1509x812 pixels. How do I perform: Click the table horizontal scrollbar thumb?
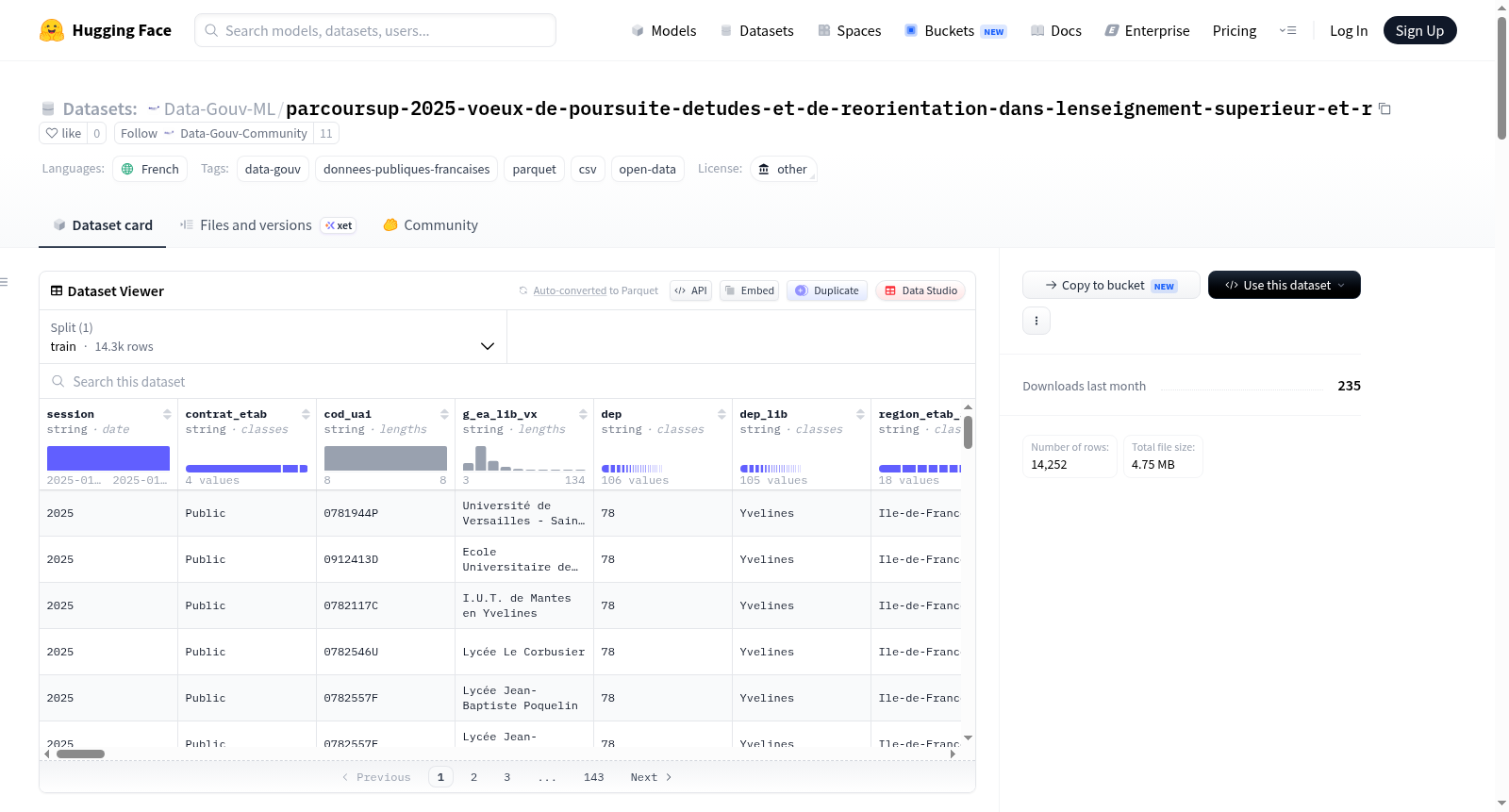[80, 754]
